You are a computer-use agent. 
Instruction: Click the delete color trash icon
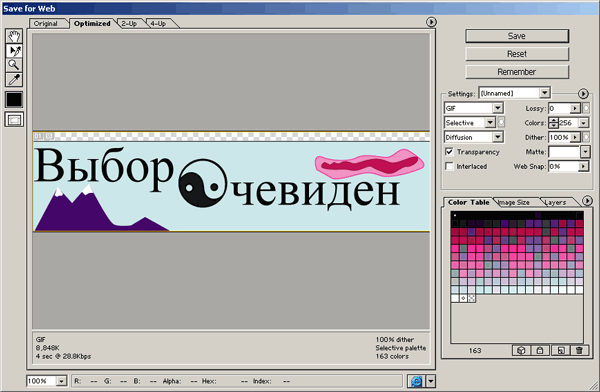[x=579, y=350]
